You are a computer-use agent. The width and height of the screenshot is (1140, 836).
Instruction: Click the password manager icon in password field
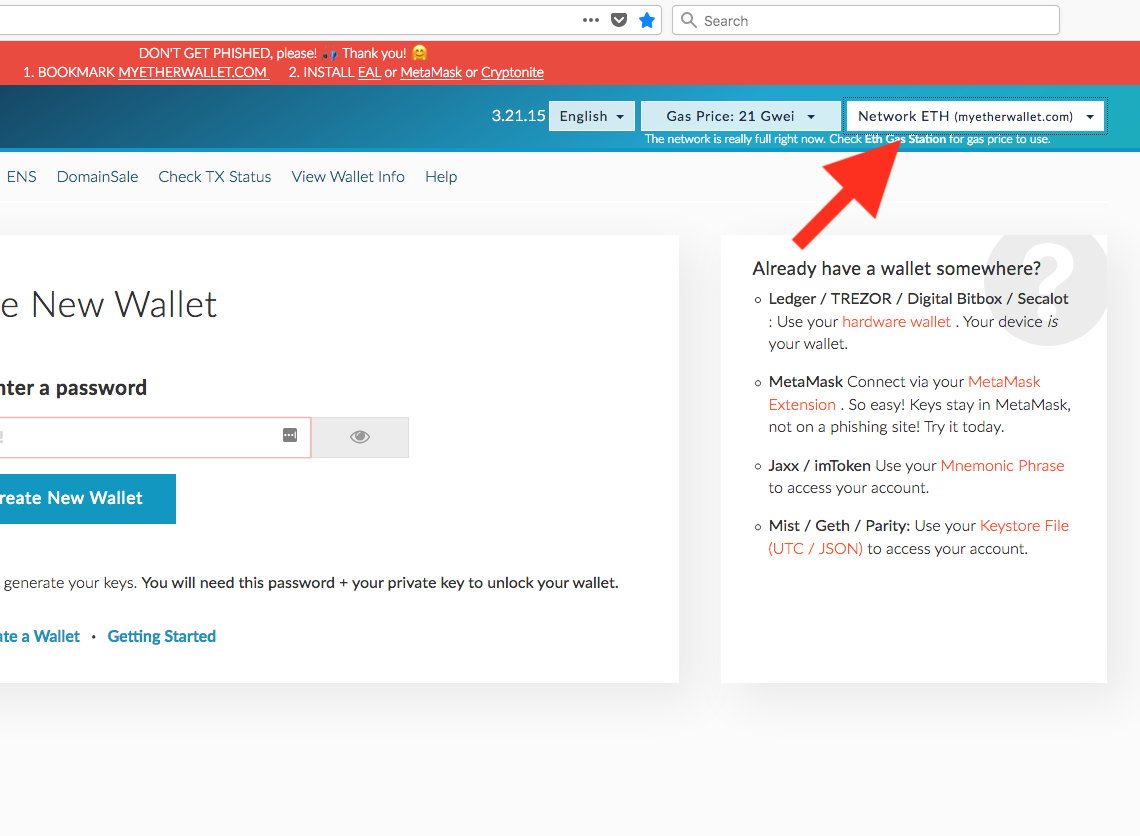(x=290, y=435)
